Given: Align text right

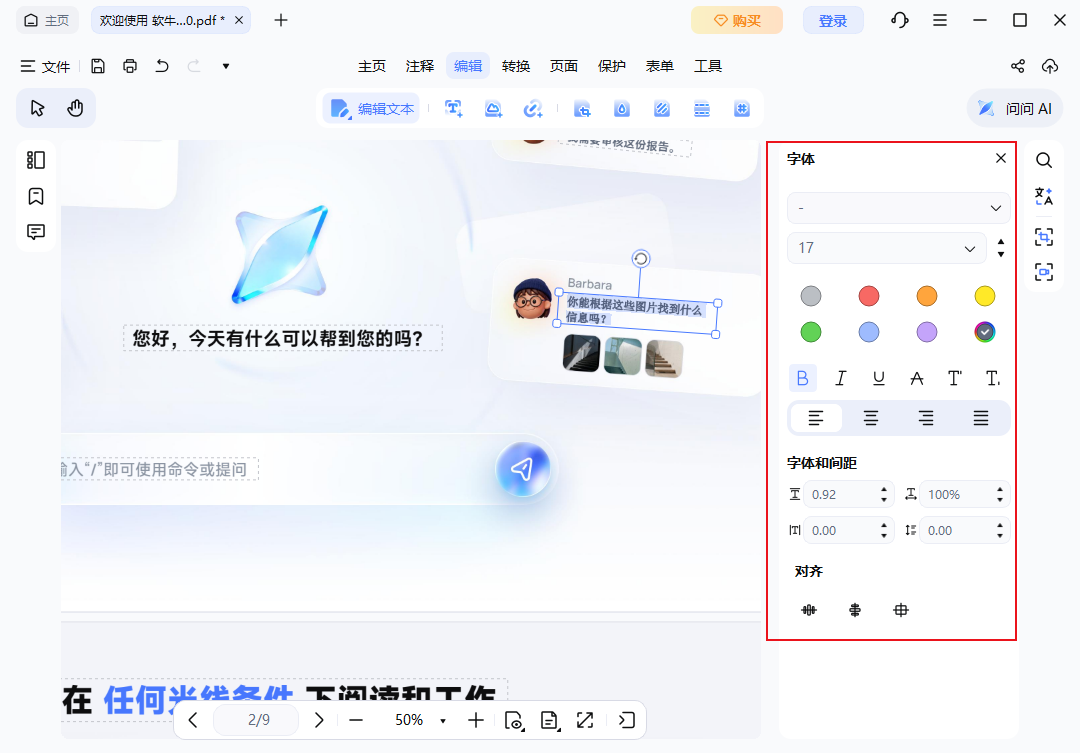Looking at the screenshot, I should click(926, 418).
